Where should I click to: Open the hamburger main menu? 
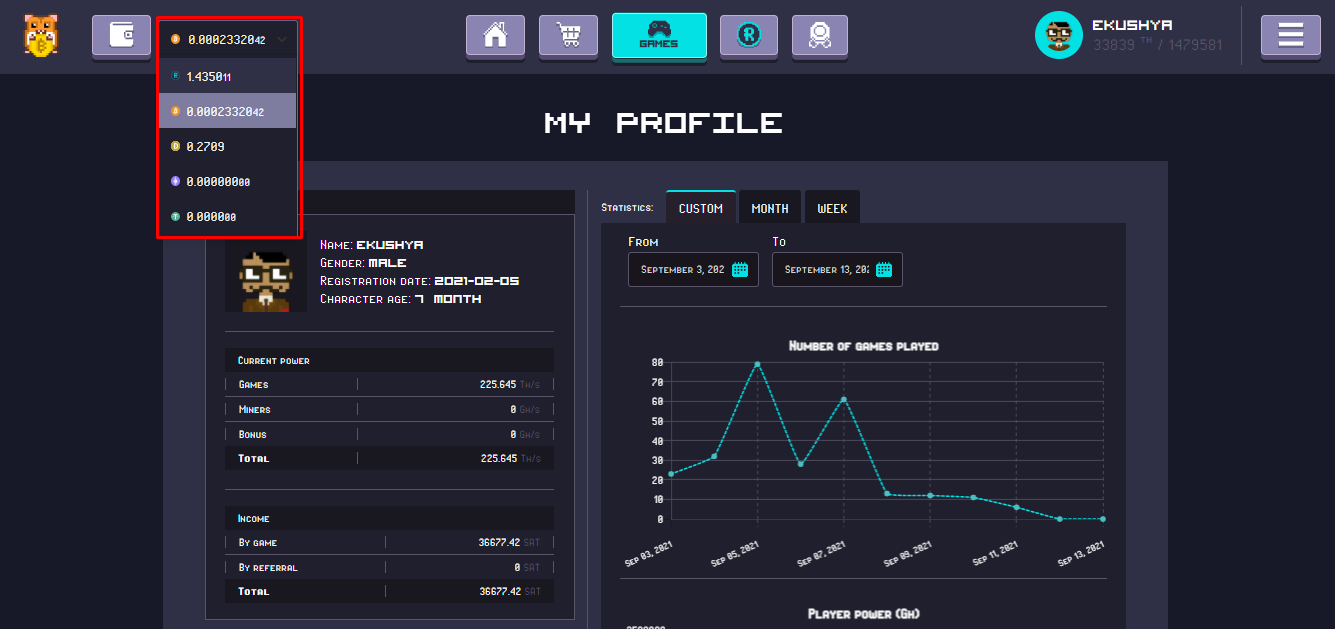1291,36
